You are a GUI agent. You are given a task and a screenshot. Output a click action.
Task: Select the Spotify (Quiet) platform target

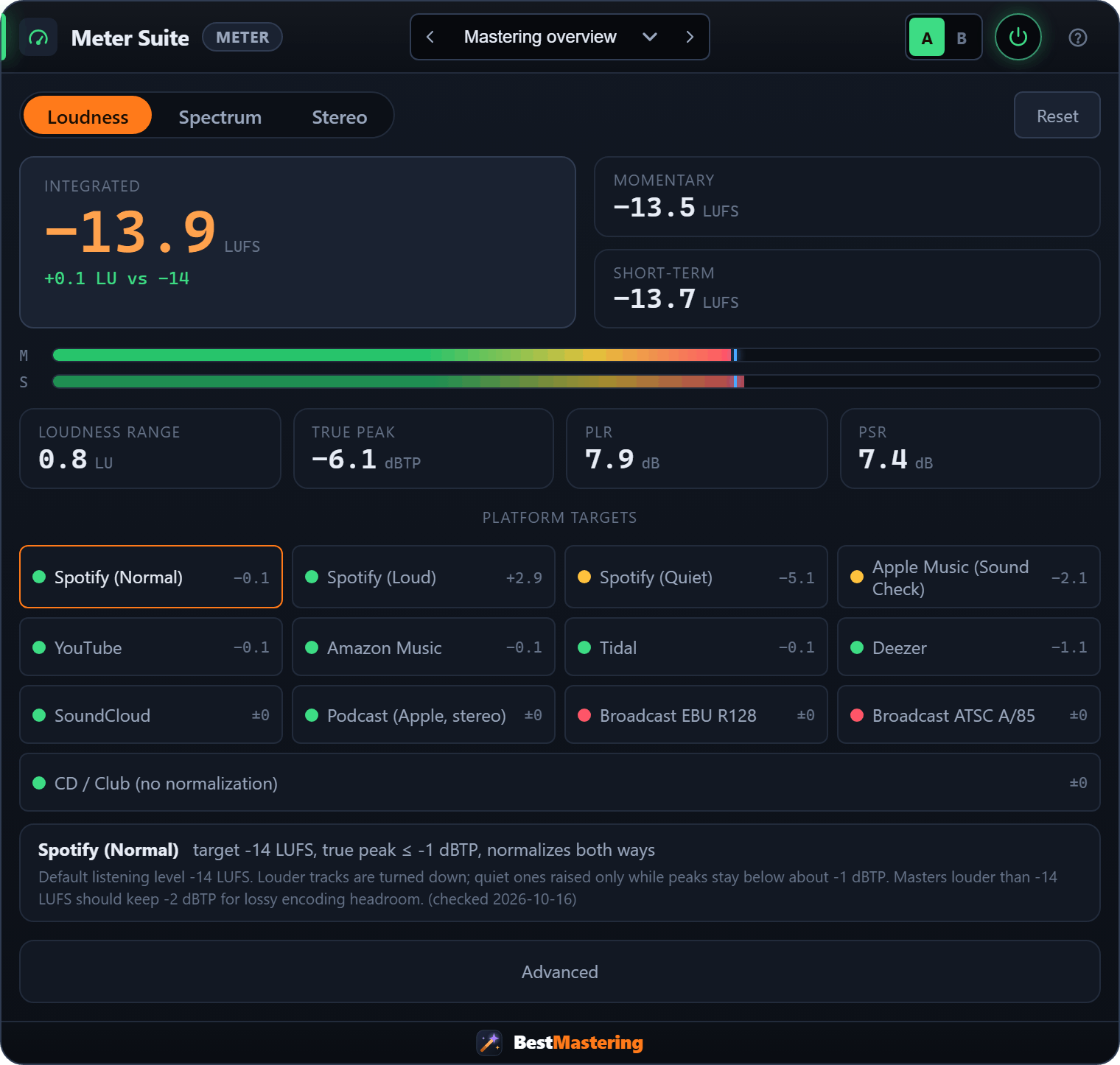[696, 577]
